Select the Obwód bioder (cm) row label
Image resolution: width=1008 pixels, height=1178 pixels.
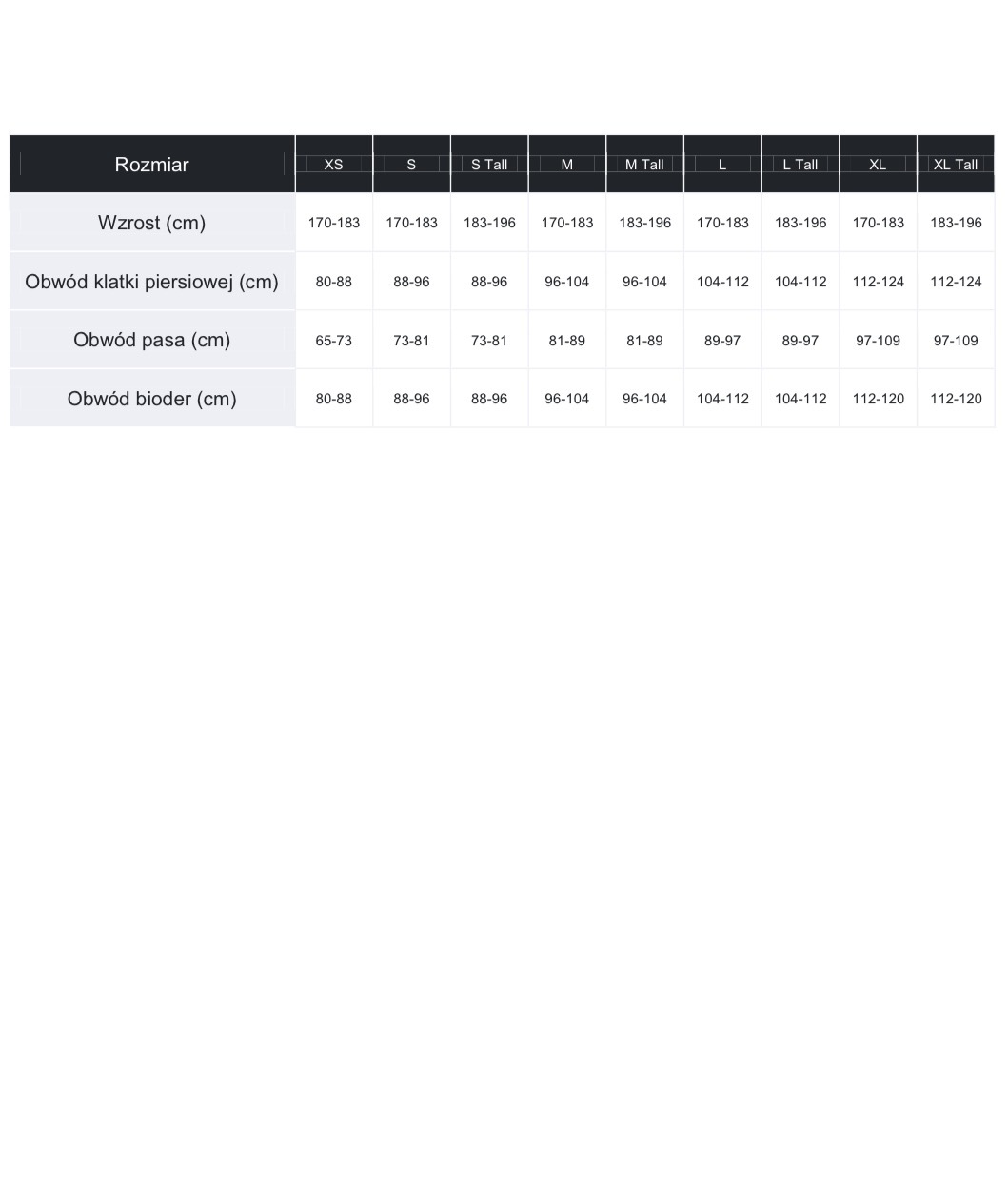(151, 399)
